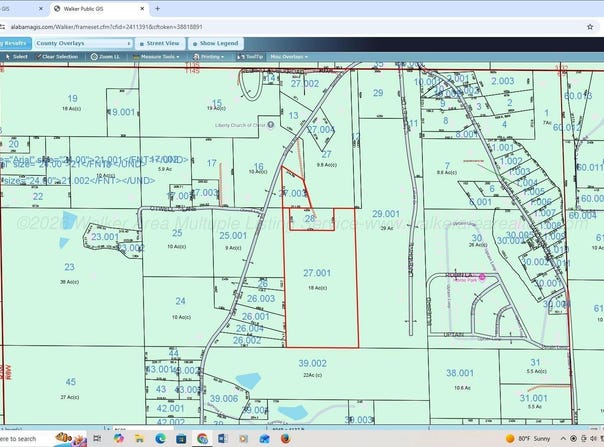The height and width of the screenshot is (447, 604).
Task: Launch Microsoft Edge from the taskbar
Action: click(x=160, y=439)
